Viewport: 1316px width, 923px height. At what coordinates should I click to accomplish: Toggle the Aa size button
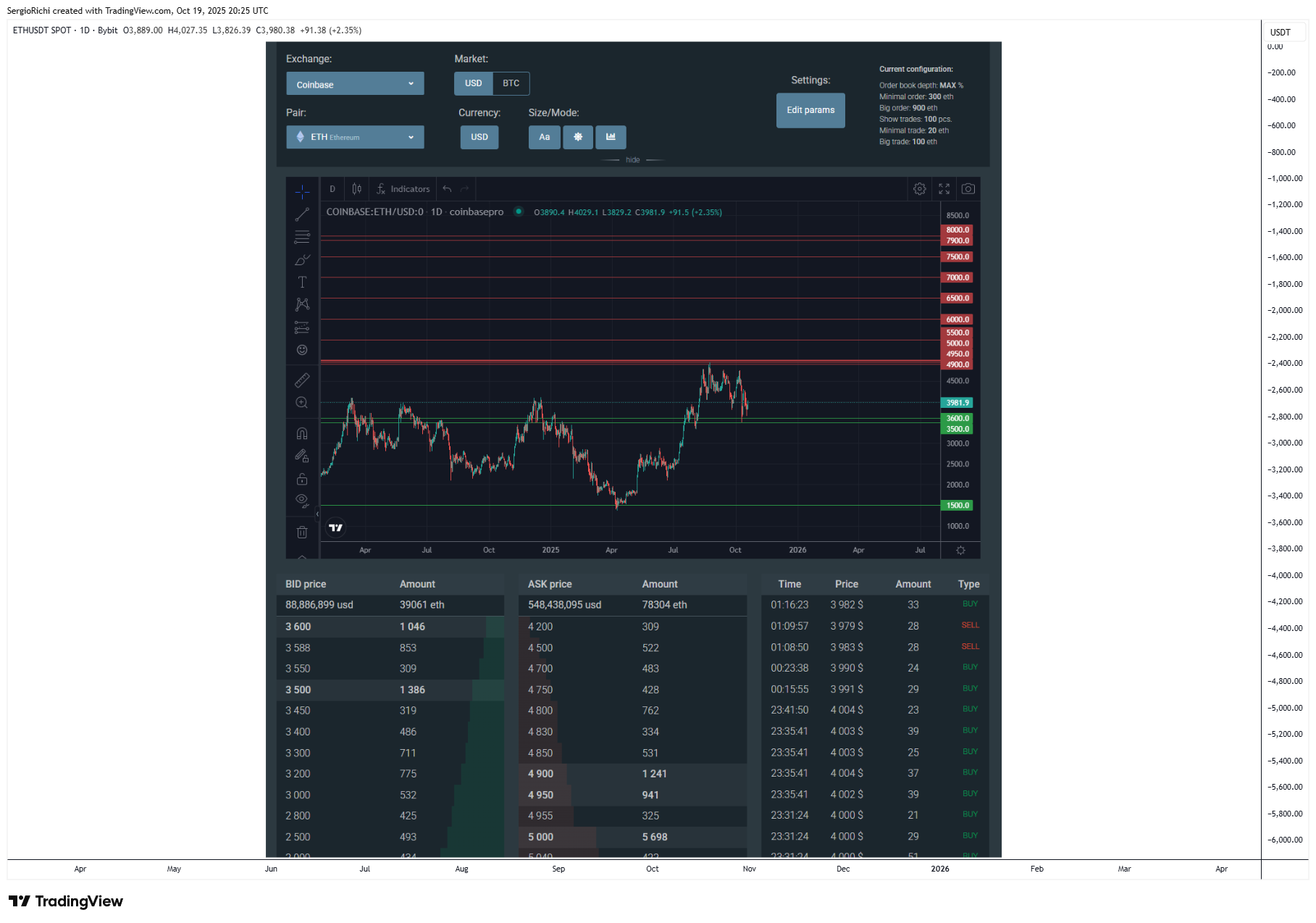coord(545,137)
